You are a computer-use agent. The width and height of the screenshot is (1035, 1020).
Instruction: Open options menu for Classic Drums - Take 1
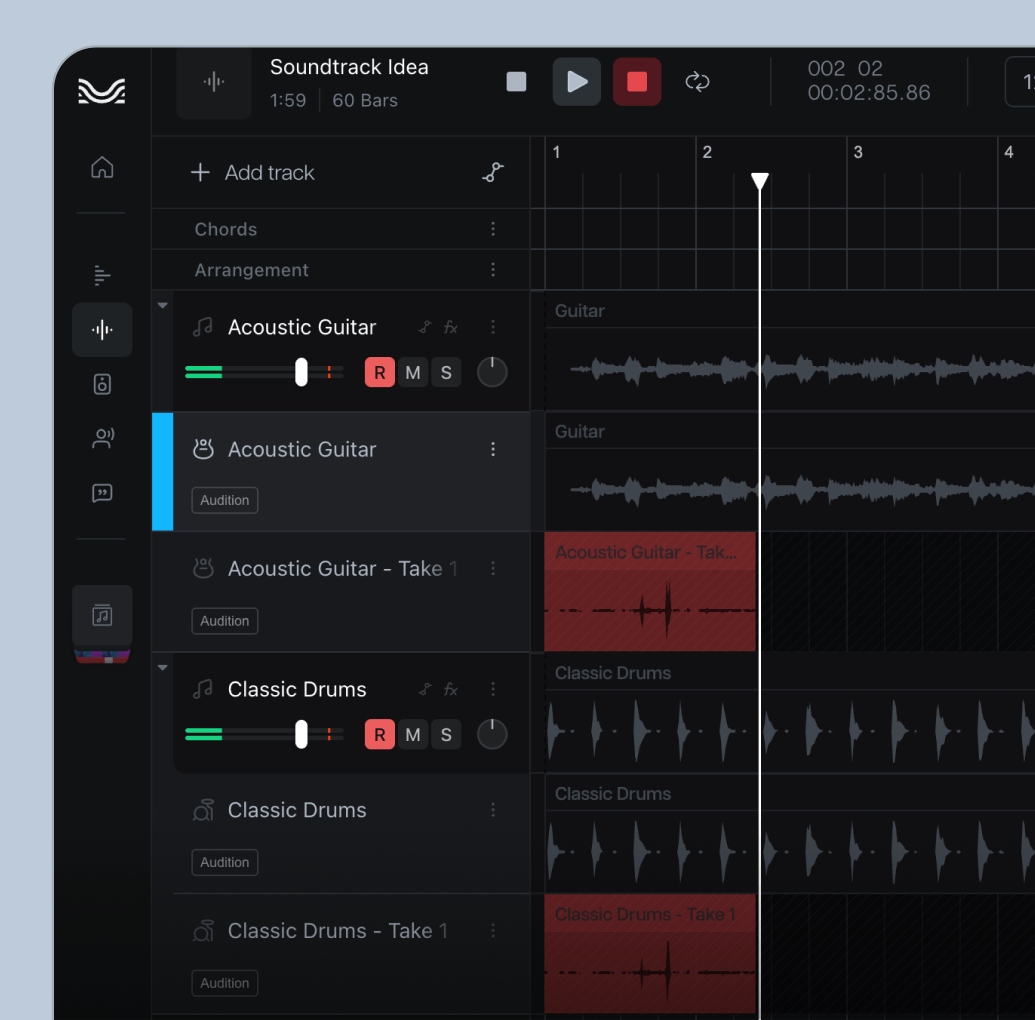[493, 931]
